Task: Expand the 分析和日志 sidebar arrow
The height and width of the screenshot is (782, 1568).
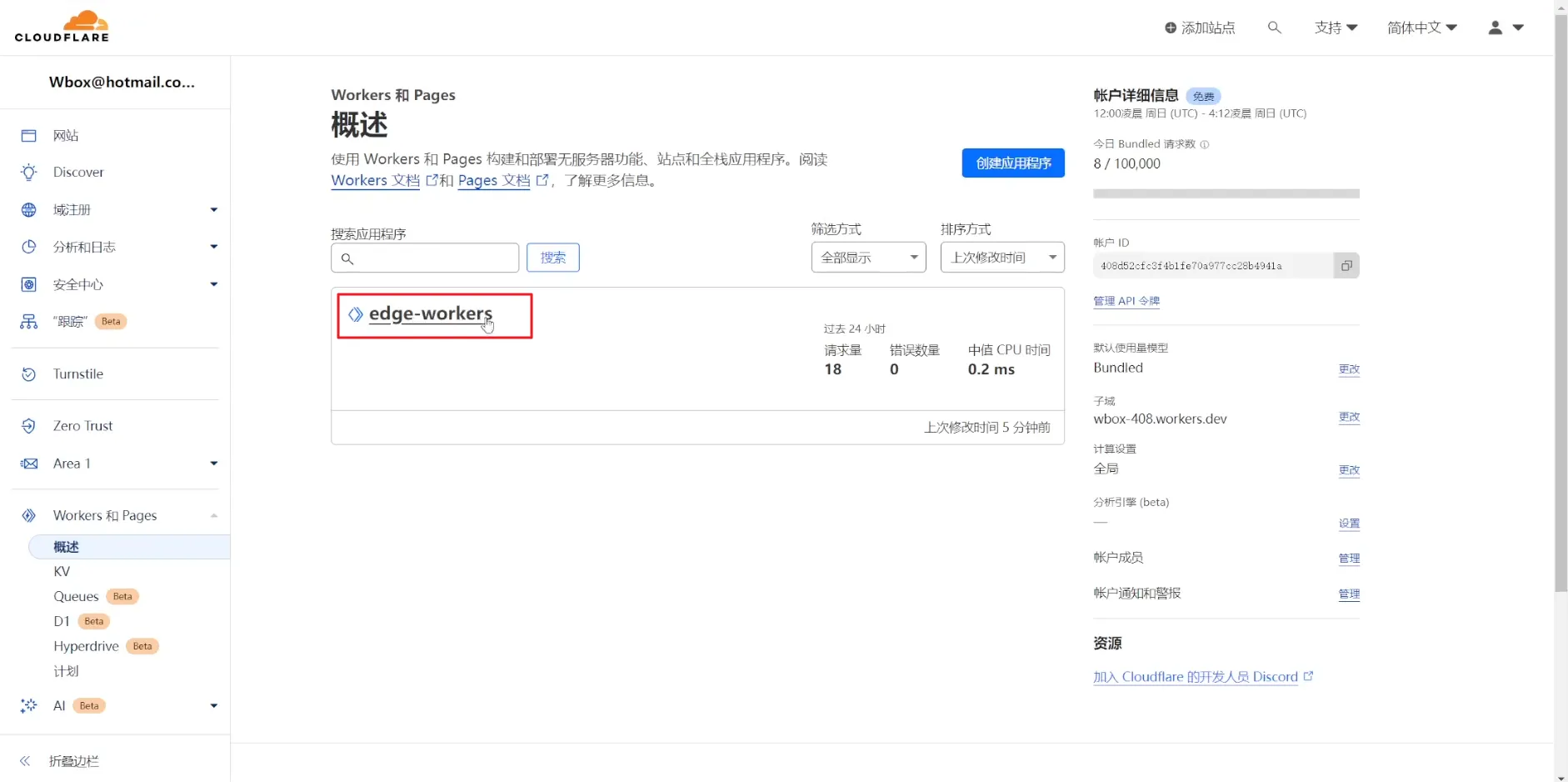Action: [x=214, y=247]
